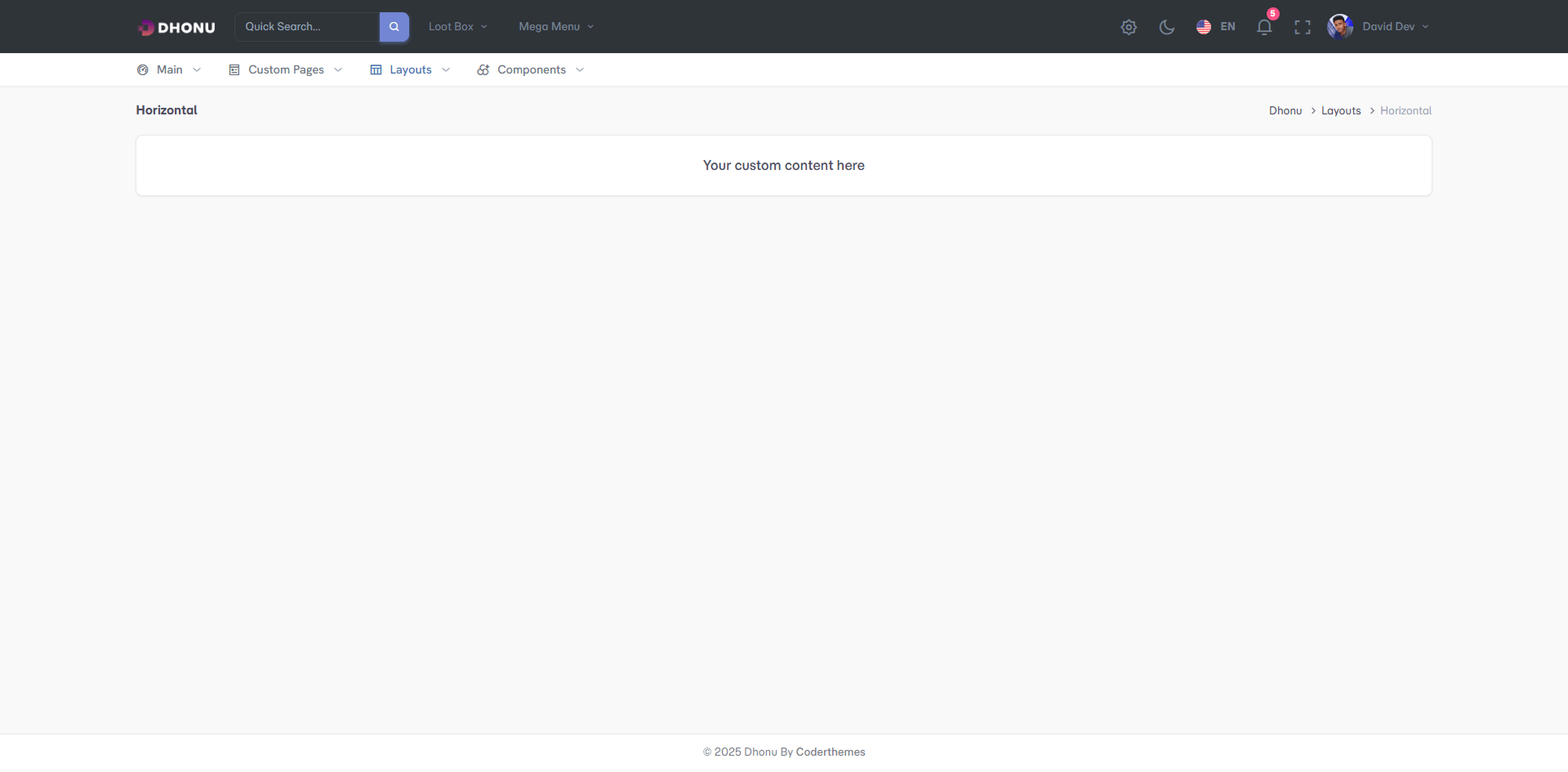The width and height of the screenshot is (1568, 772).
Task: Toggle dark mode with moon icon
Action: [1167, 27]
